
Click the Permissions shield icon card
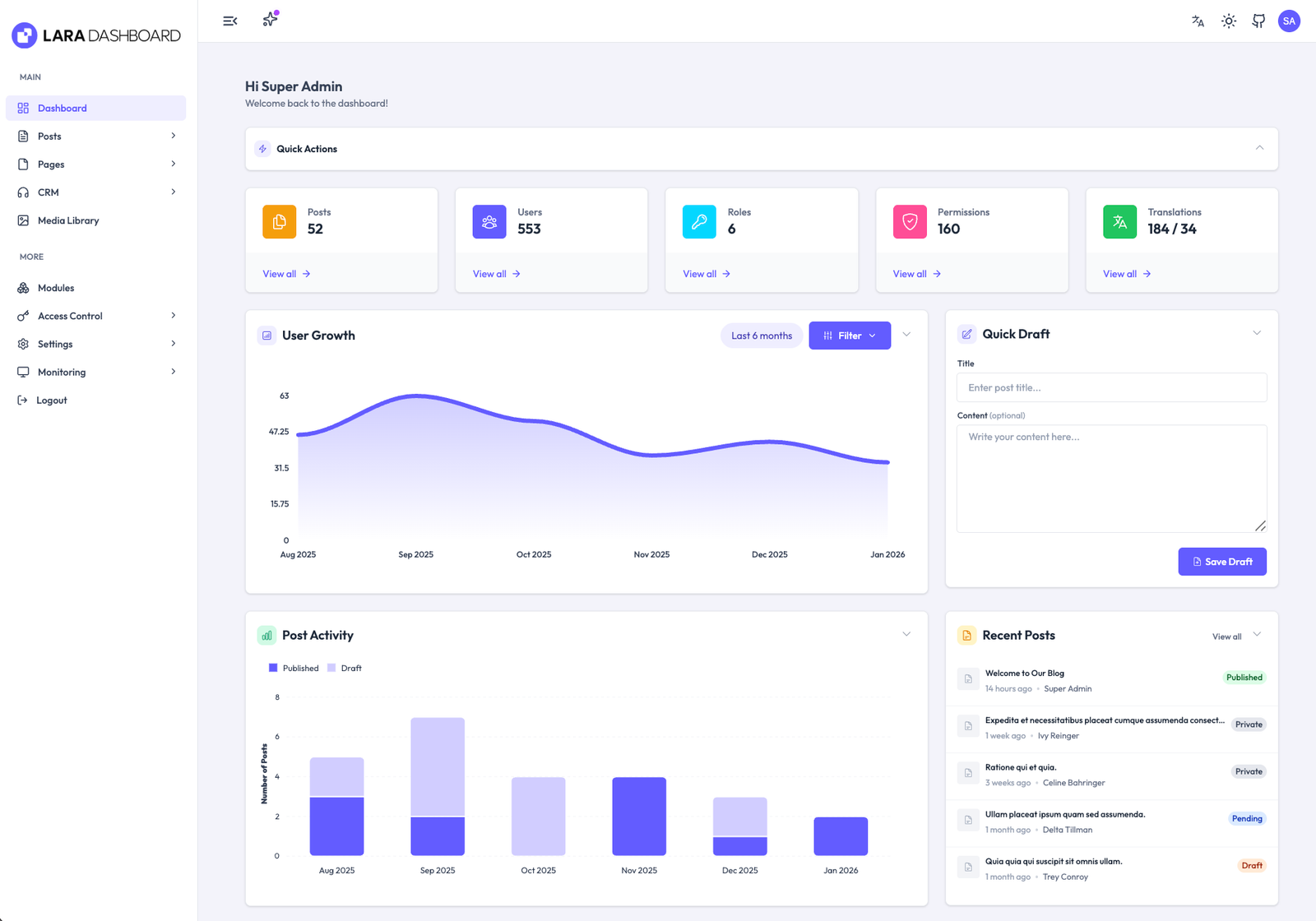click(x=909, y=221)
